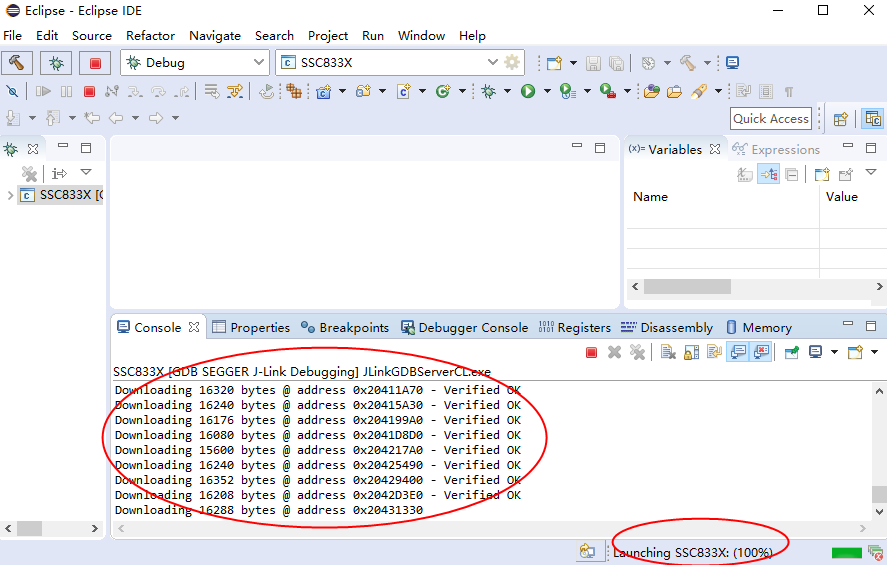The height and width of the screenshot is (565, 887).
Task: Click Display Selected Console monitor icon
Action: pos(815,352)
